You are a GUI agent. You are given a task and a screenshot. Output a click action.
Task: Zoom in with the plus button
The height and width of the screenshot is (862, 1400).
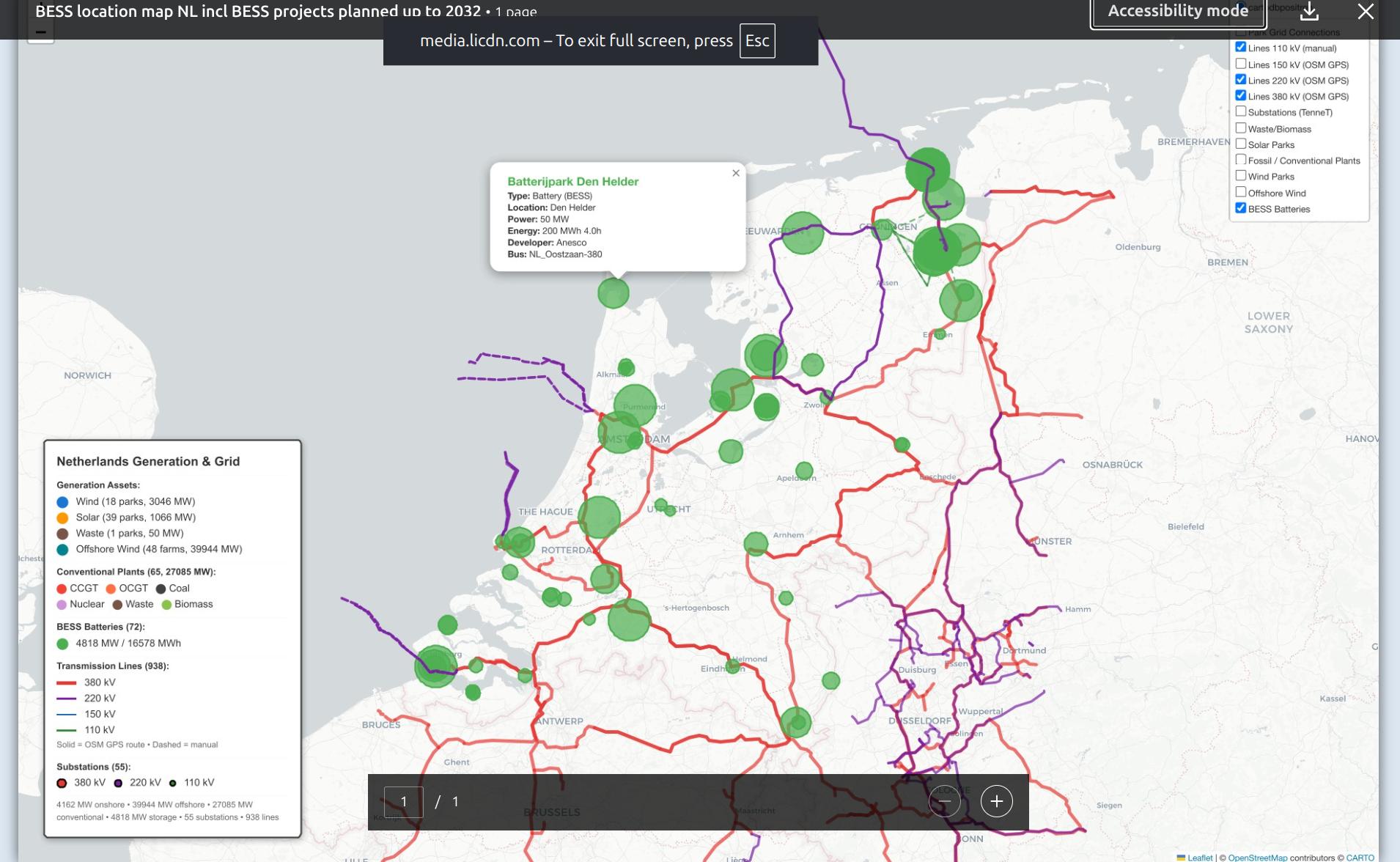click(996, 801)
